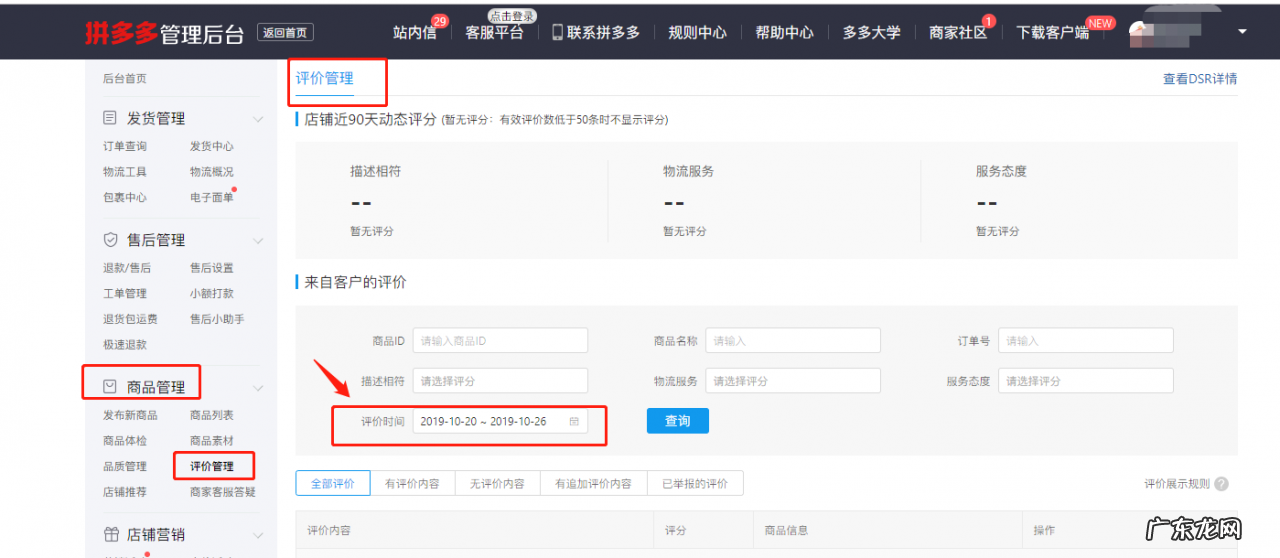
Task: Open 站内信 messages
Action: click(x=415, y=32)
